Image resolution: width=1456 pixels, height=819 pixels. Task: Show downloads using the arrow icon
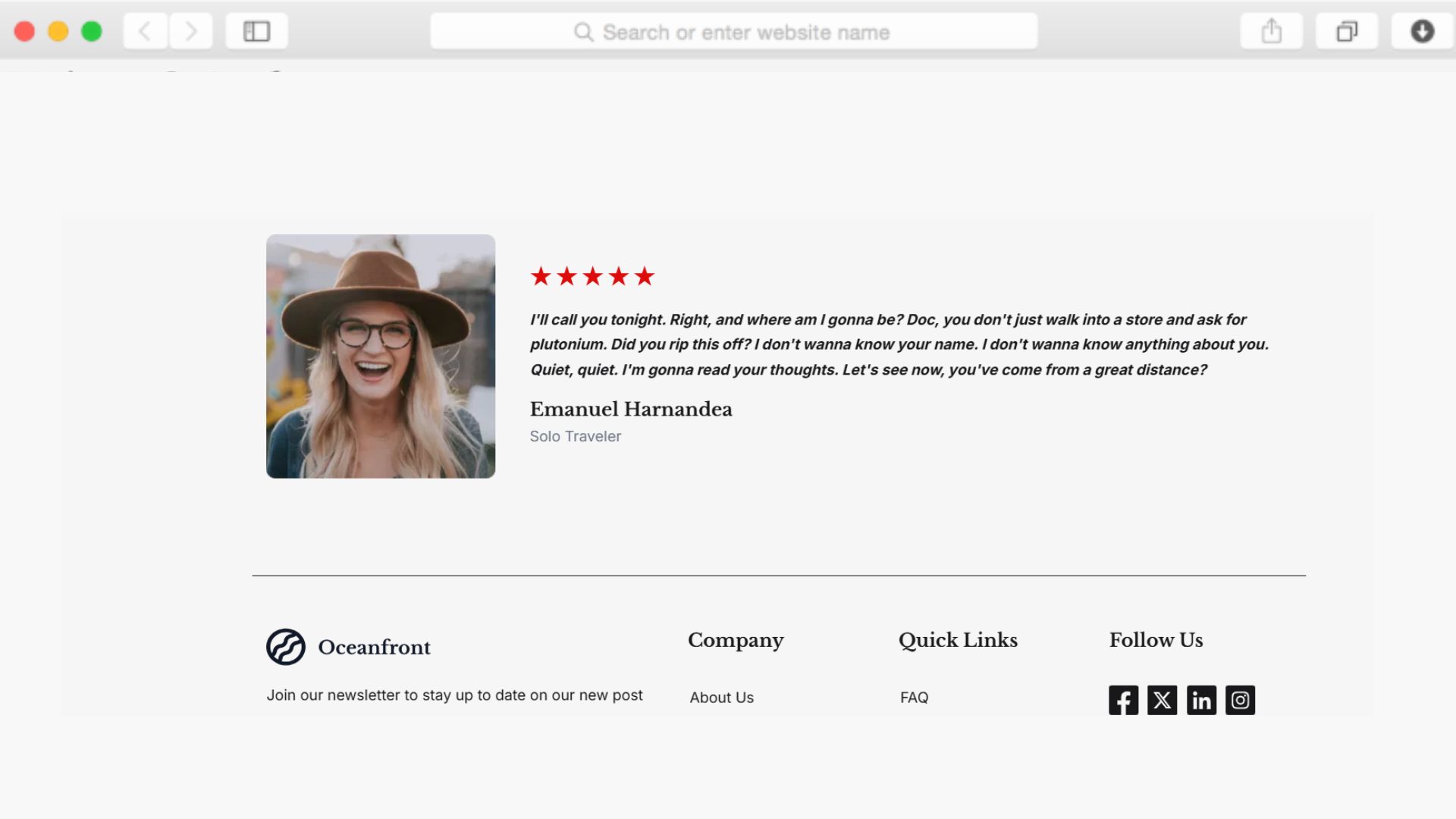(x=1422, y=31)
